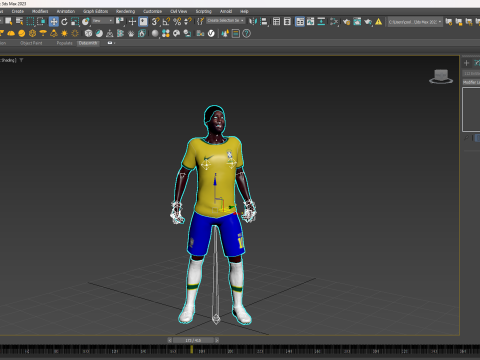Click the orange dome light icon
480x360 pixels.
click(x=11, y=33)
